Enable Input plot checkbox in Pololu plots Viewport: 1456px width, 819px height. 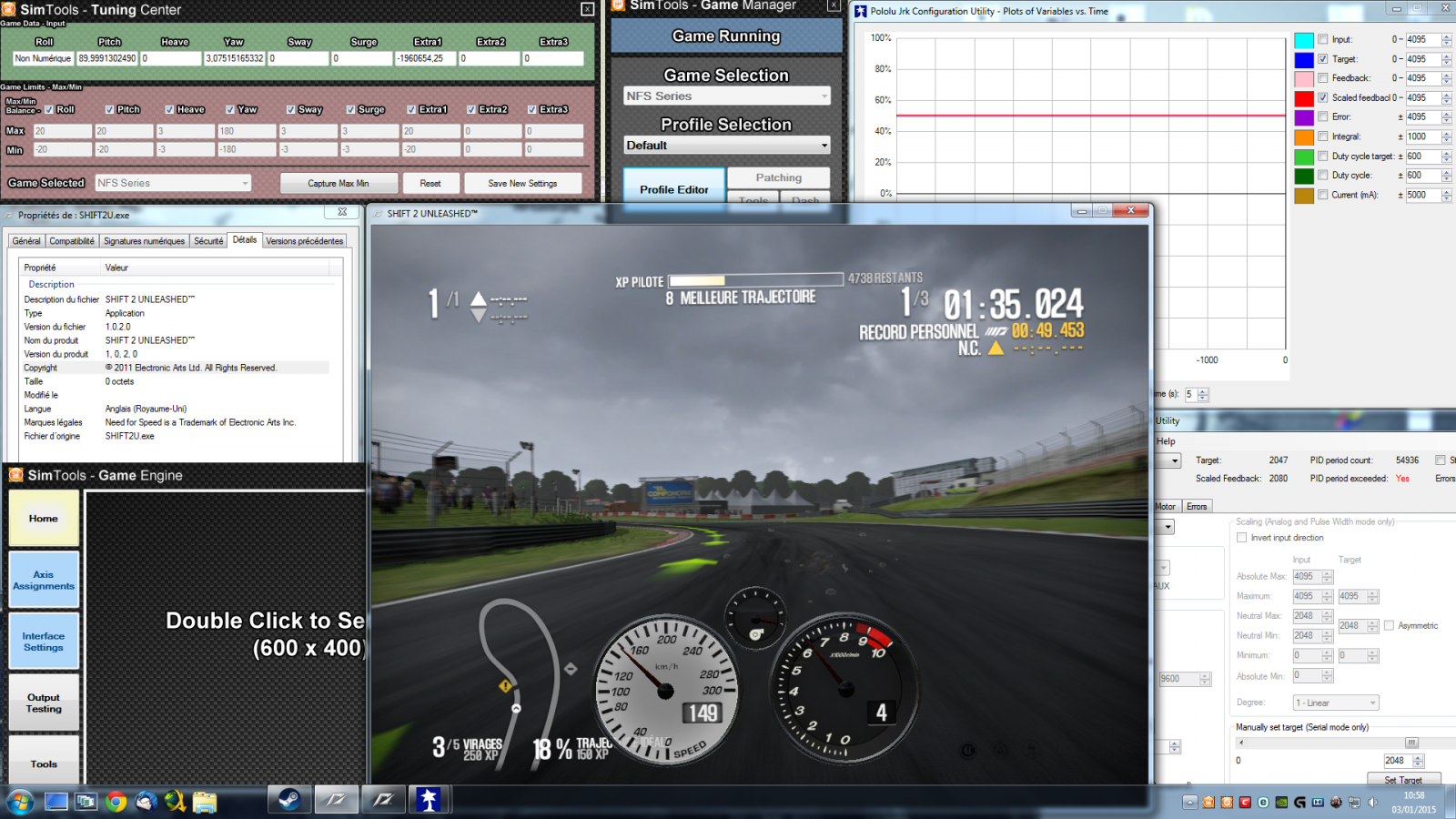[x=1323, y=40]
